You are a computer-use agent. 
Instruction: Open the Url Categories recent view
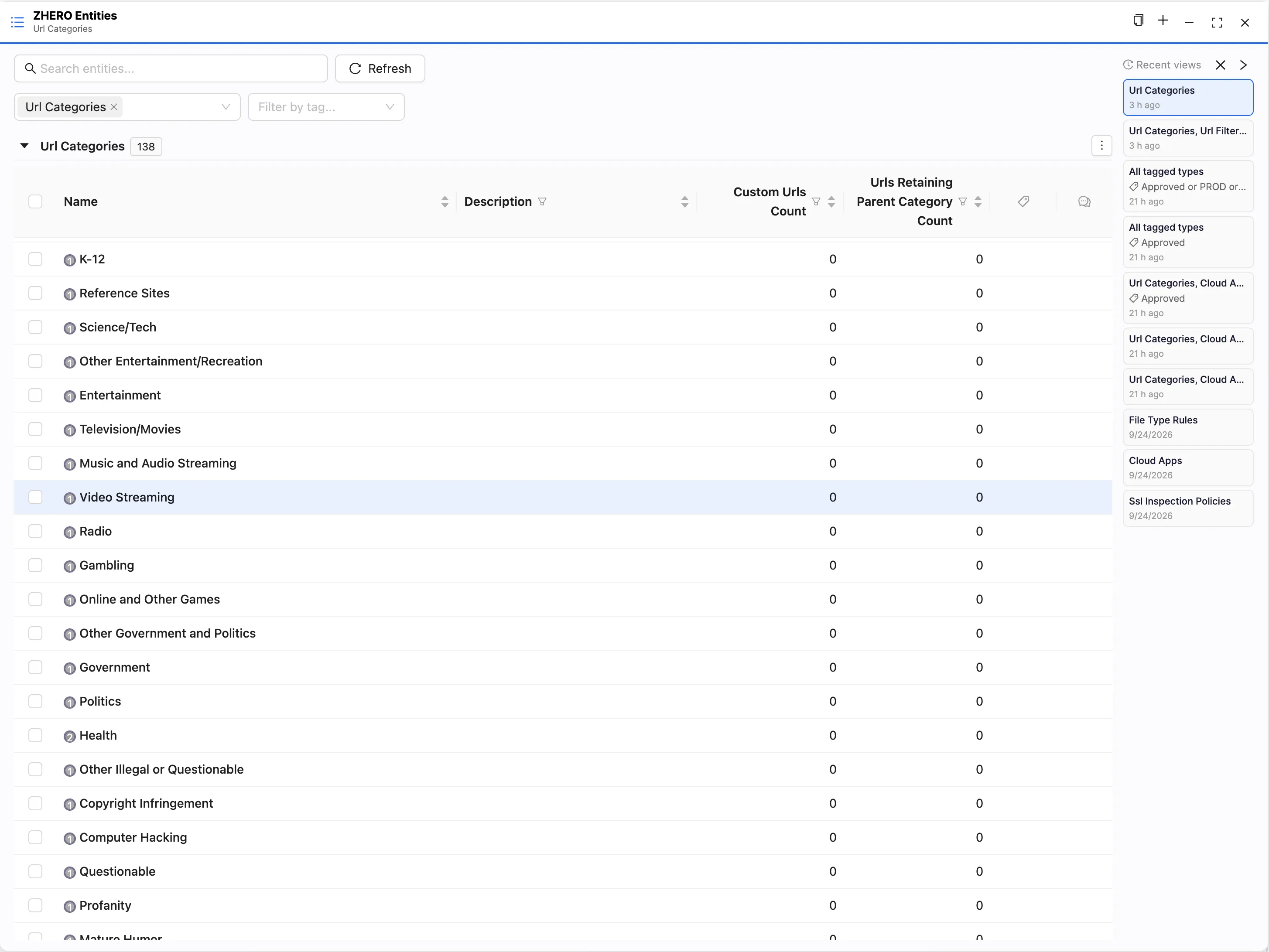point(1187,98)
